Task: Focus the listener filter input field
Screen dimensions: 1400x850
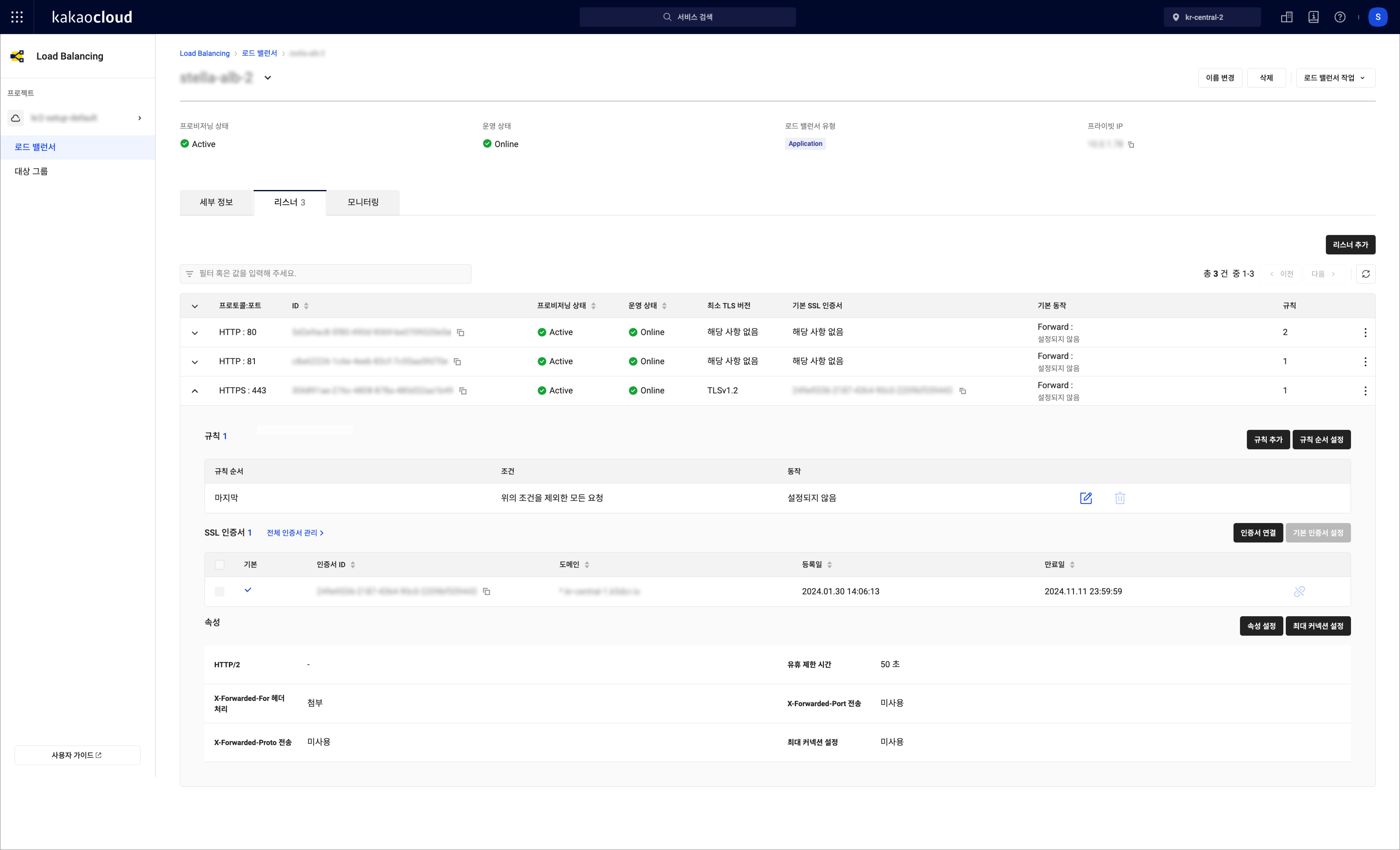Action: 325,274
